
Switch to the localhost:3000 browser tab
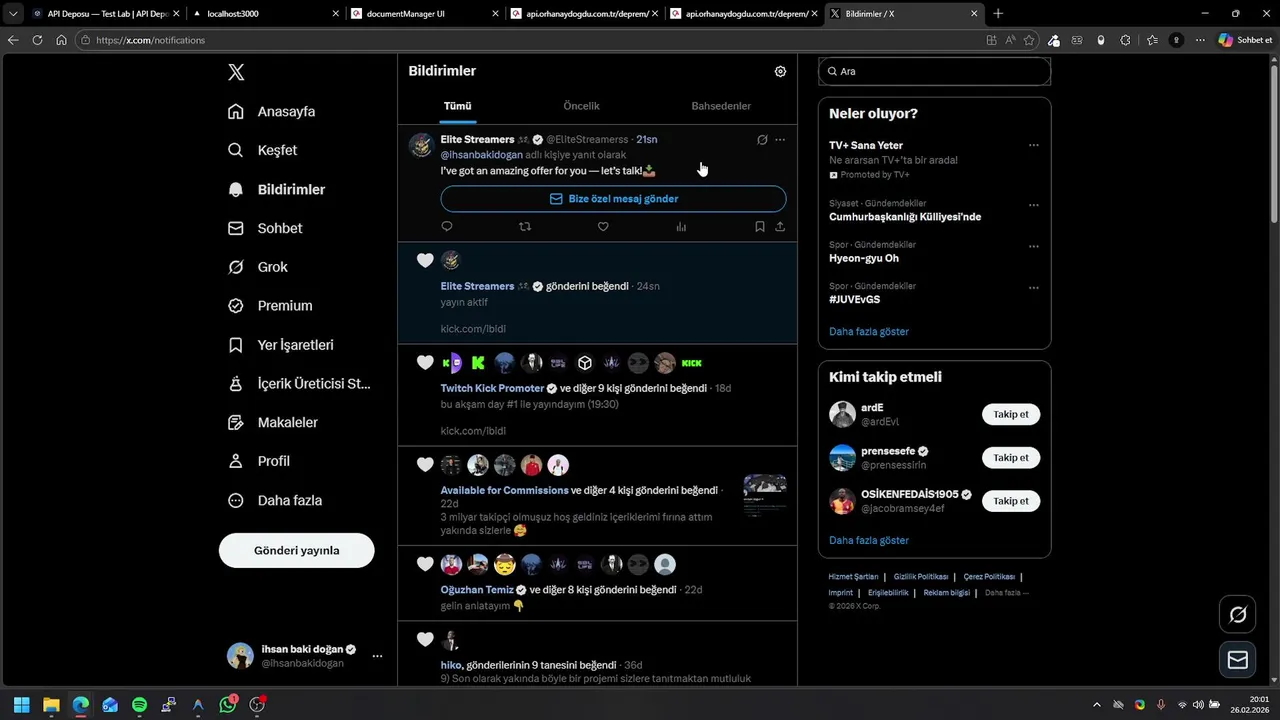point(264,14)
